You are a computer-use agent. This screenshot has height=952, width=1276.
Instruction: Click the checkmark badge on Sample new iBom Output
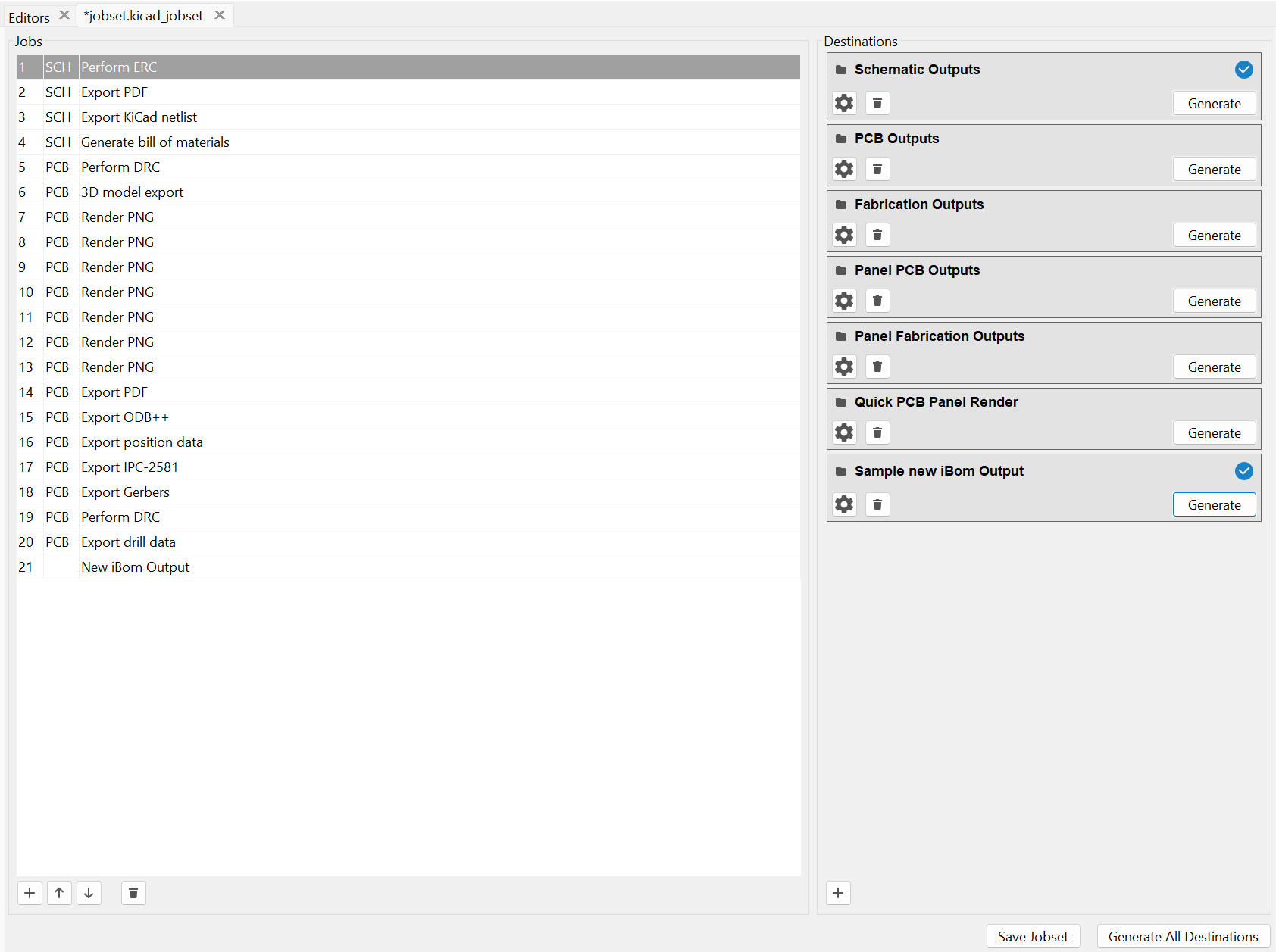(1243, 471)
